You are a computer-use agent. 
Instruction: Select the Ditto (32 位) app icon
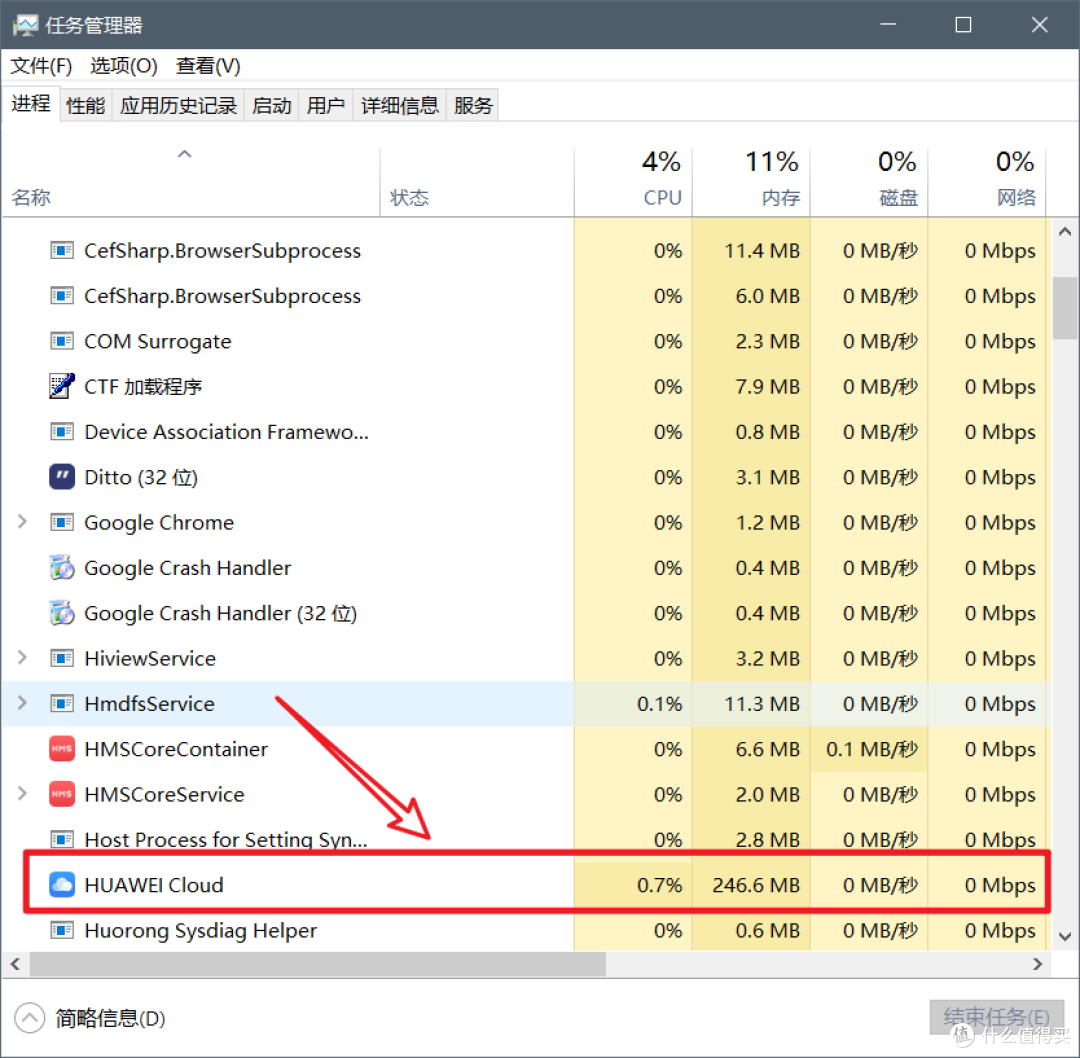62,477
